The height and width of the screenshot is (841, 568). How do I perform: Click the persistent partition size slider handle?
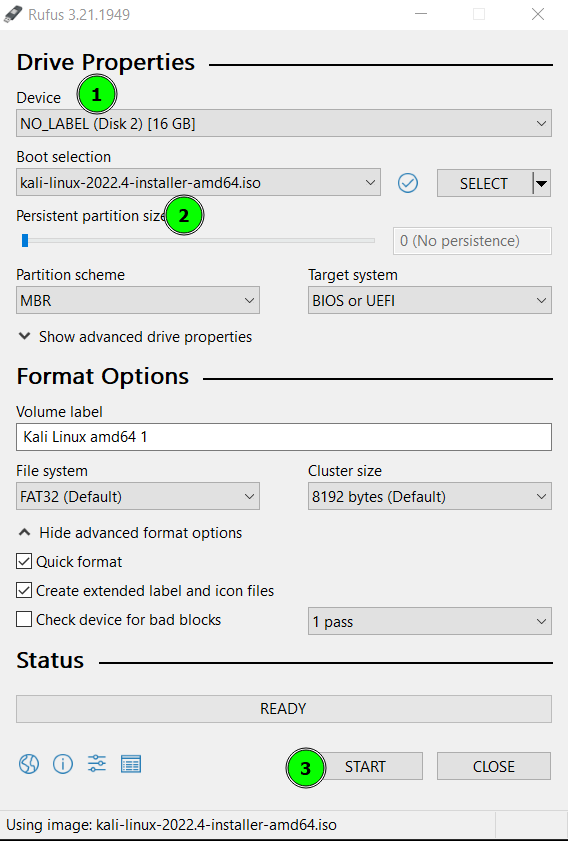25,241
